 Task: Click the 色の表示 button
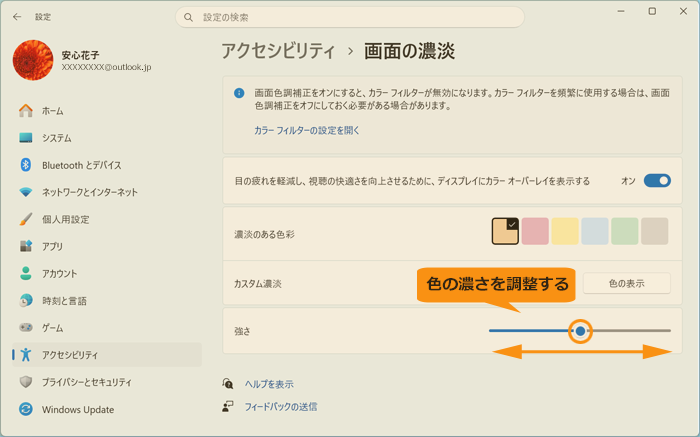coord(626,283)
